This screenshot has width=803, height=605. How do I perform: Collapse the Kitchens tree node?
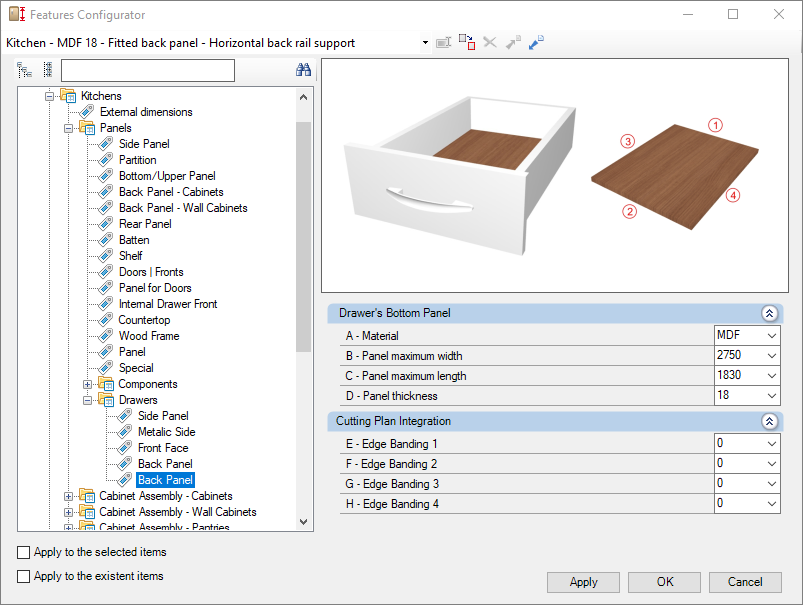point(49,96)
